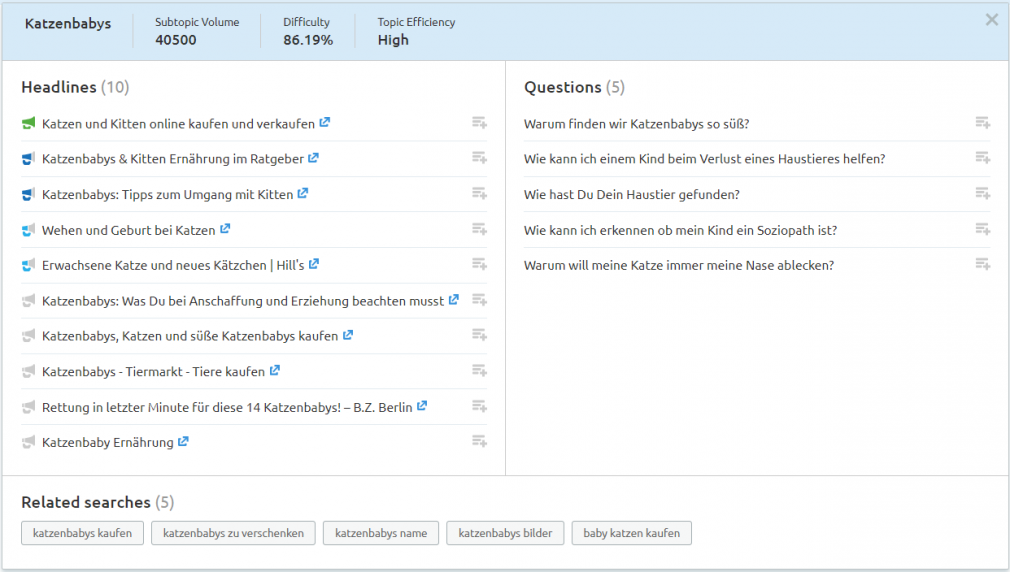
Task: Add 'Erwachsene Katze und neues Kätzchen' to list
Action: 479,264
